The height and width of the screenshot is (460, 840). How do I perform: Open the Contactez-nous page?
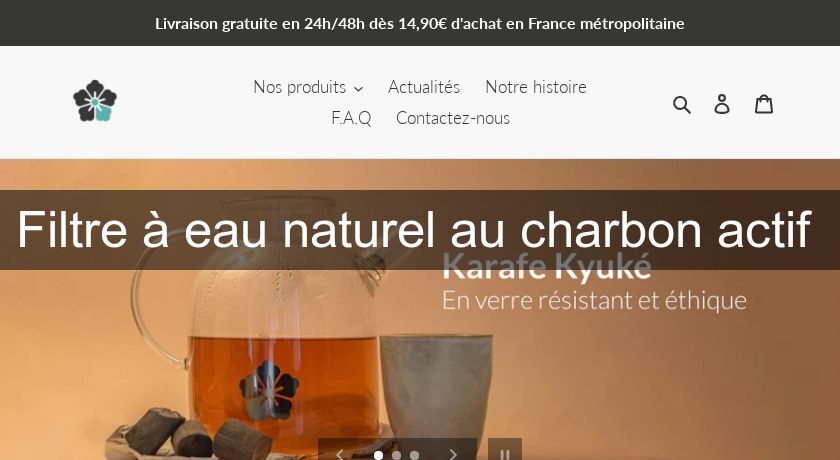click(x=453, y=118)
